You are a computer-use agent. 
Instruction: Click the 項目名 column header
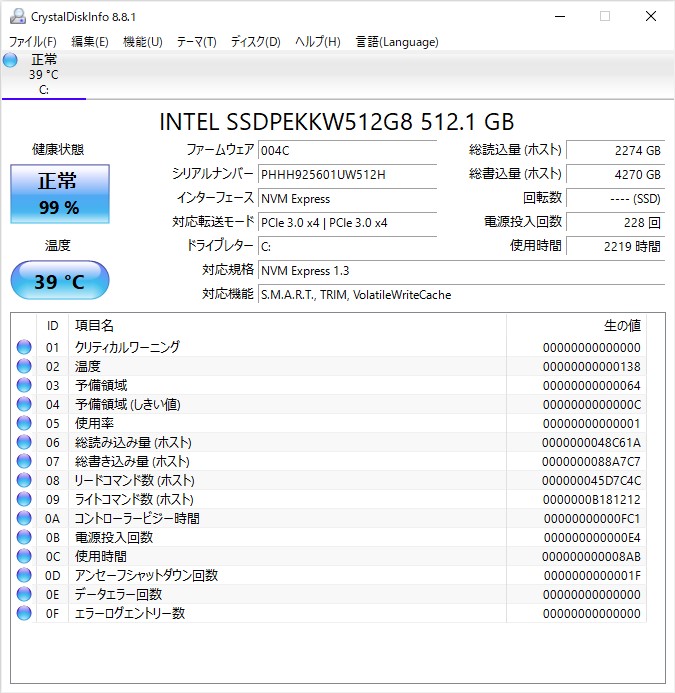[x=287, y=326]
